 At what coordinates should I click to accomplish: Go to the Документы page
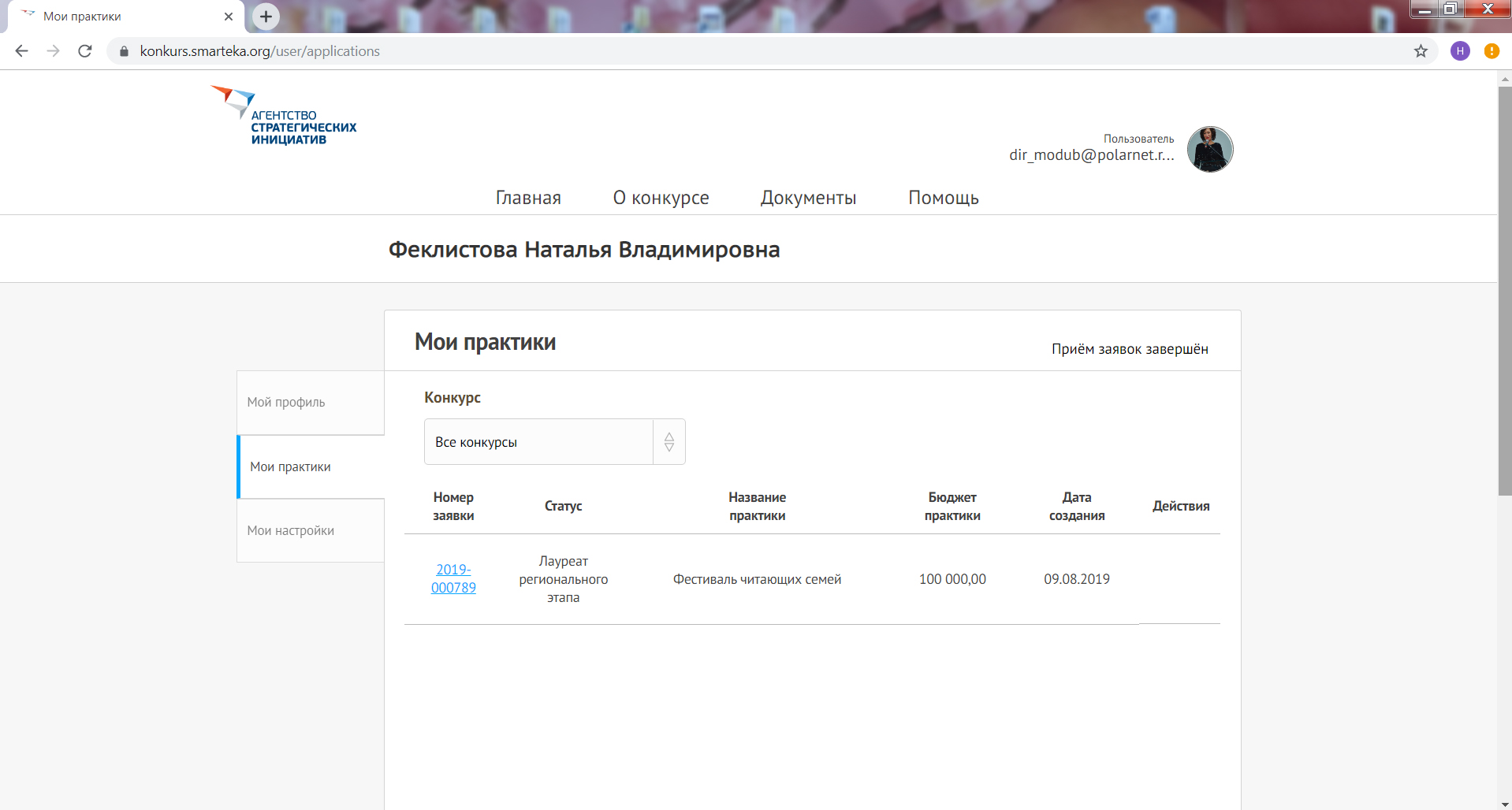pyautogui.click(x=808, y=198)
